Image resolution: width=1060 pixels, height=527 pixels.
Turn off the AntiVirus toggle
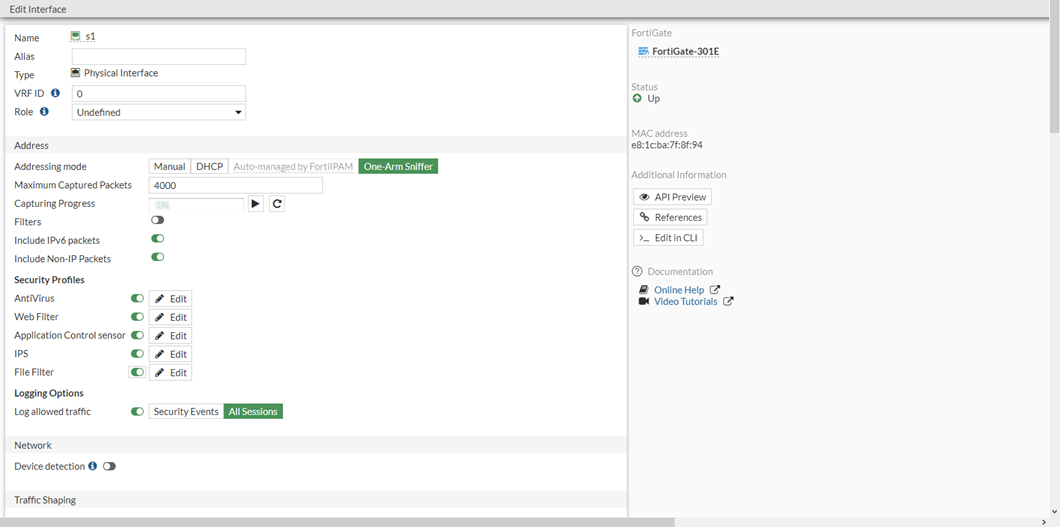pyautogui.click(x=137, y=298)
